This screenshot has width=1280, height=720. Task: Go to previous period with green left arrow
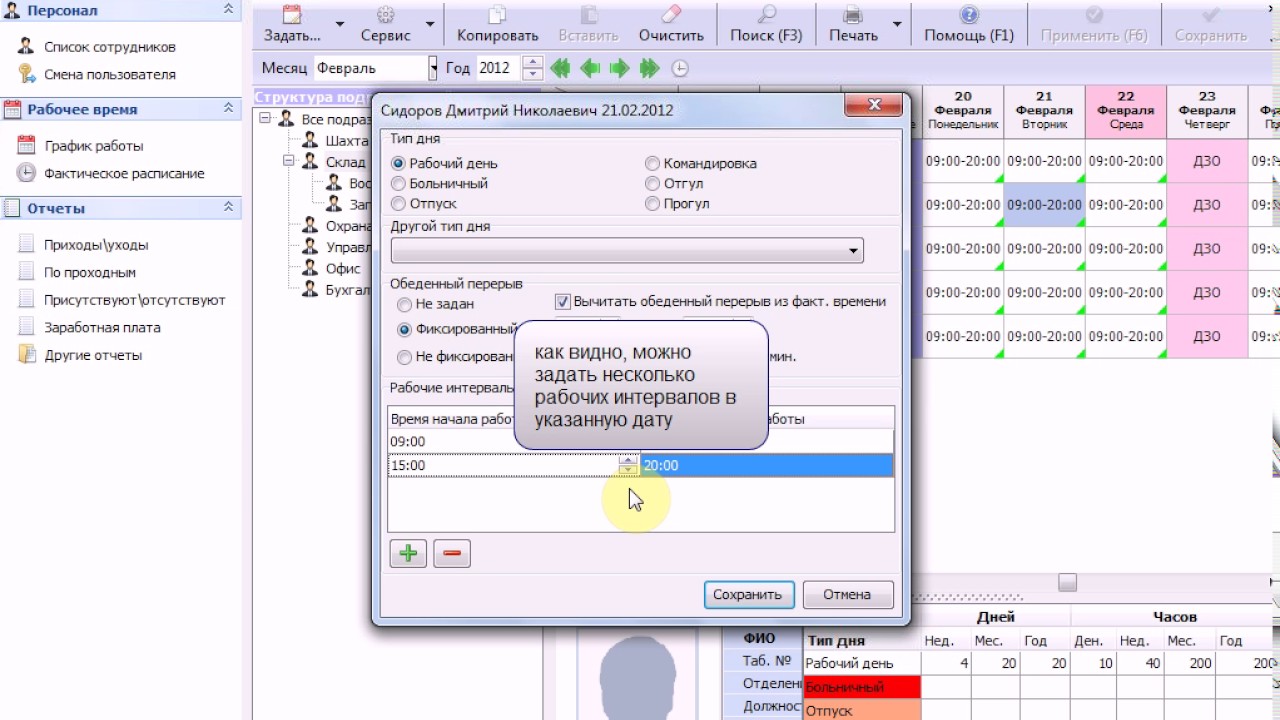[x=590, y=68]
